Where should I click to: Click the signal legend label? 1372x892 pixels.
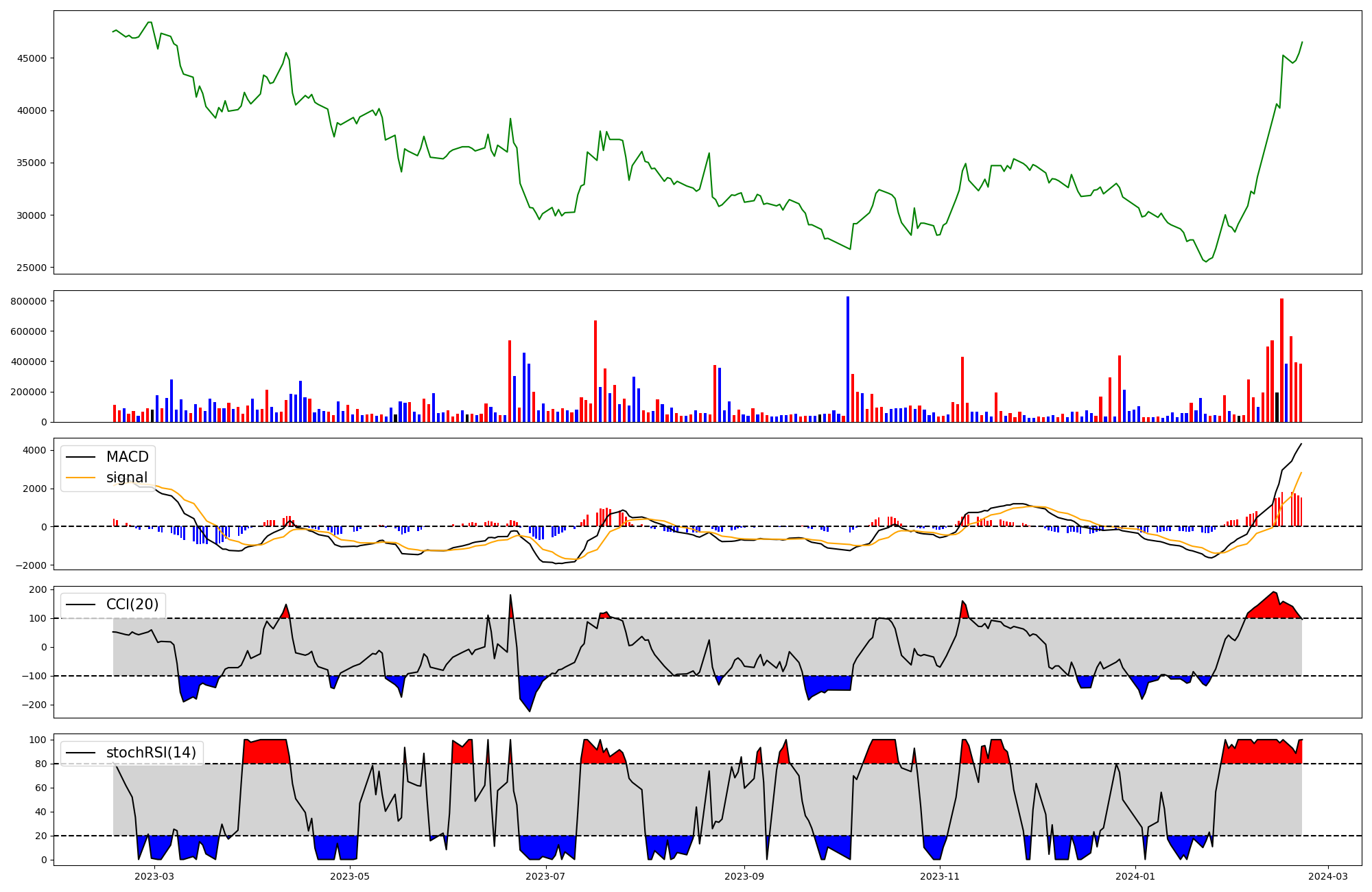tap(127, 478)
